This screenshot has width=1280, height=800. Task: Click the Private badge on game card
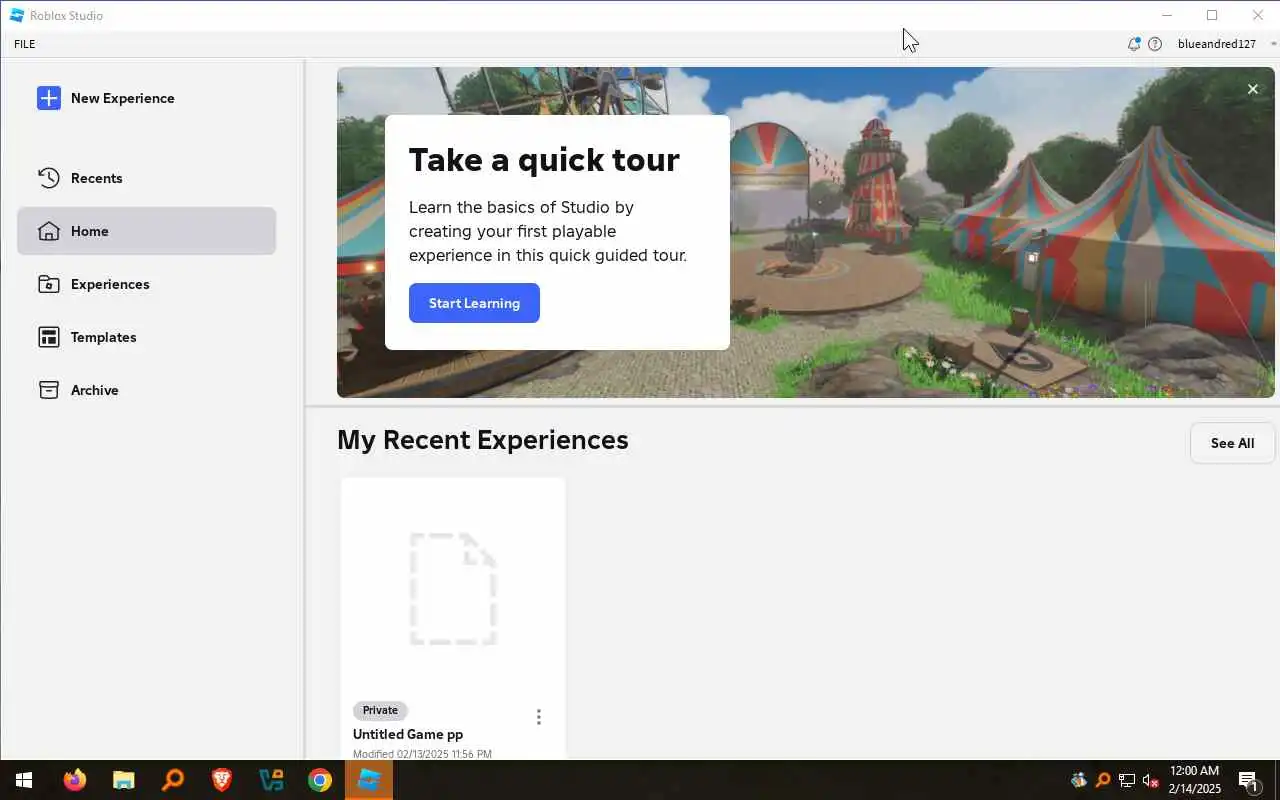380,710
